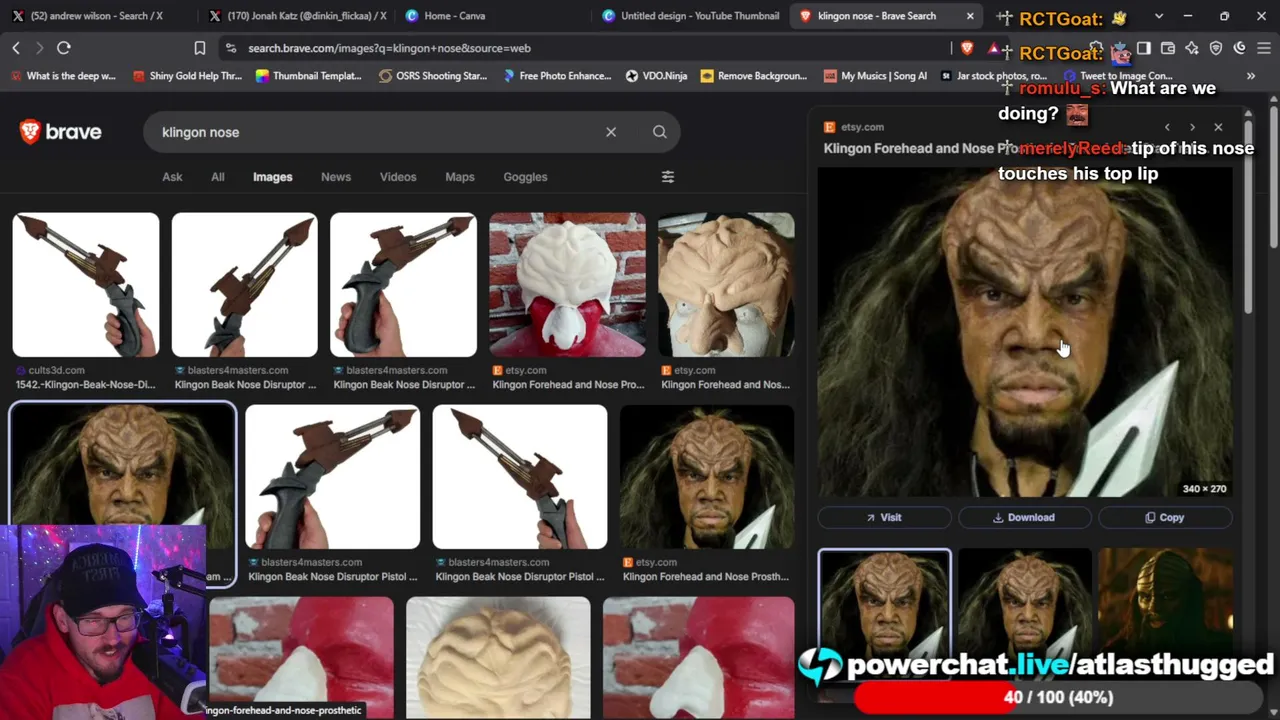Open the tab search dropdown arrow
The height and width of the screenshot is (720, 1280).
click(x=1159, y=16)
